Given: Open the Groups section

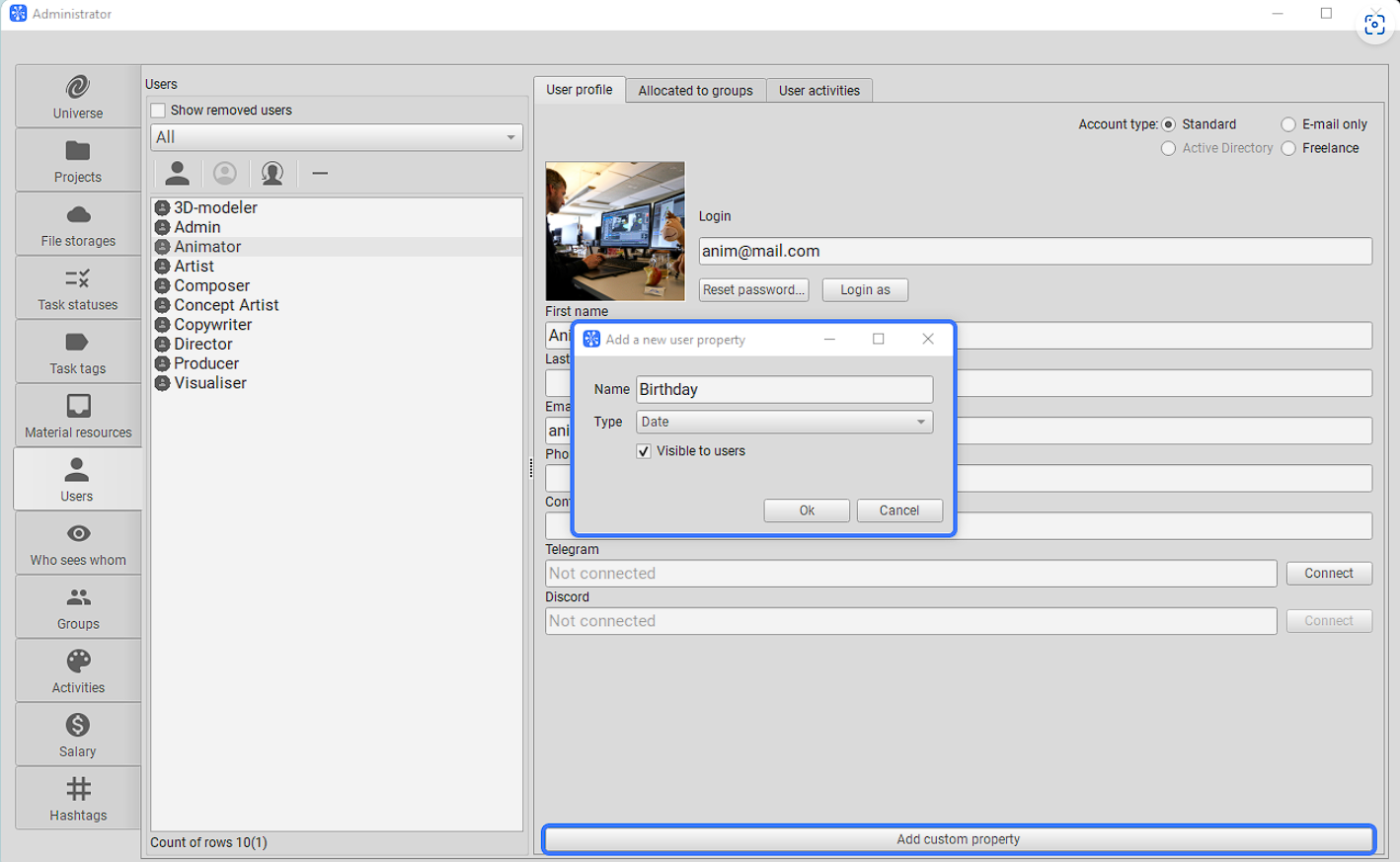Looking at the screenshot, I should [78, 607].
